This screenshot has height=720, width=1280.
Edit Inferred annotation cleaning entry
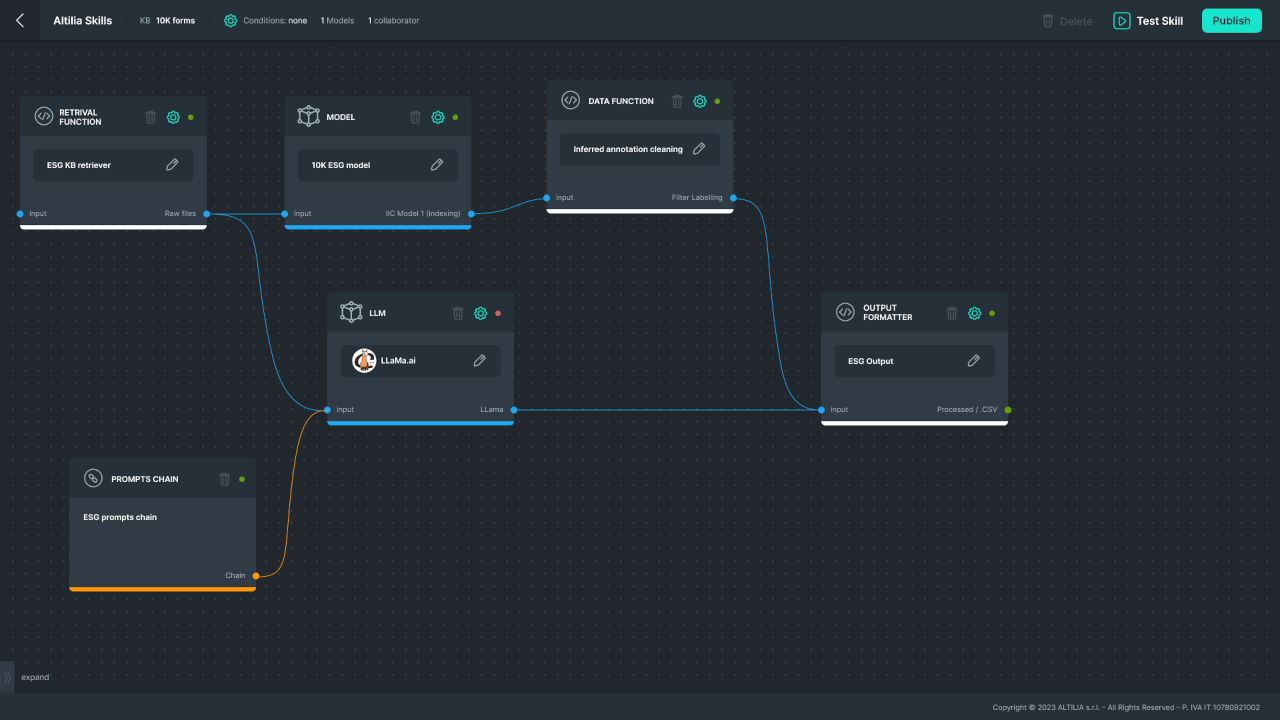click(x=699, y=149)
